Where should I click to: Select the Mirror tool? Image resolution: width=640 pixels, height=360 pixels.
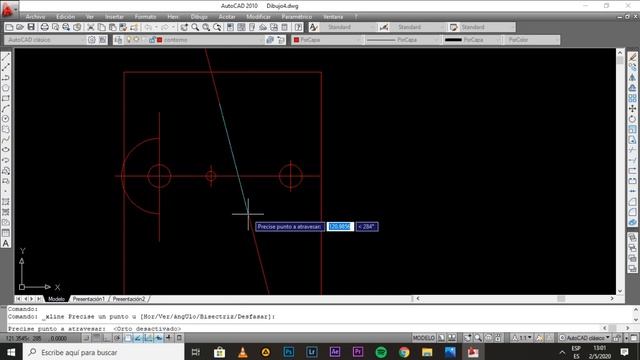632,78
